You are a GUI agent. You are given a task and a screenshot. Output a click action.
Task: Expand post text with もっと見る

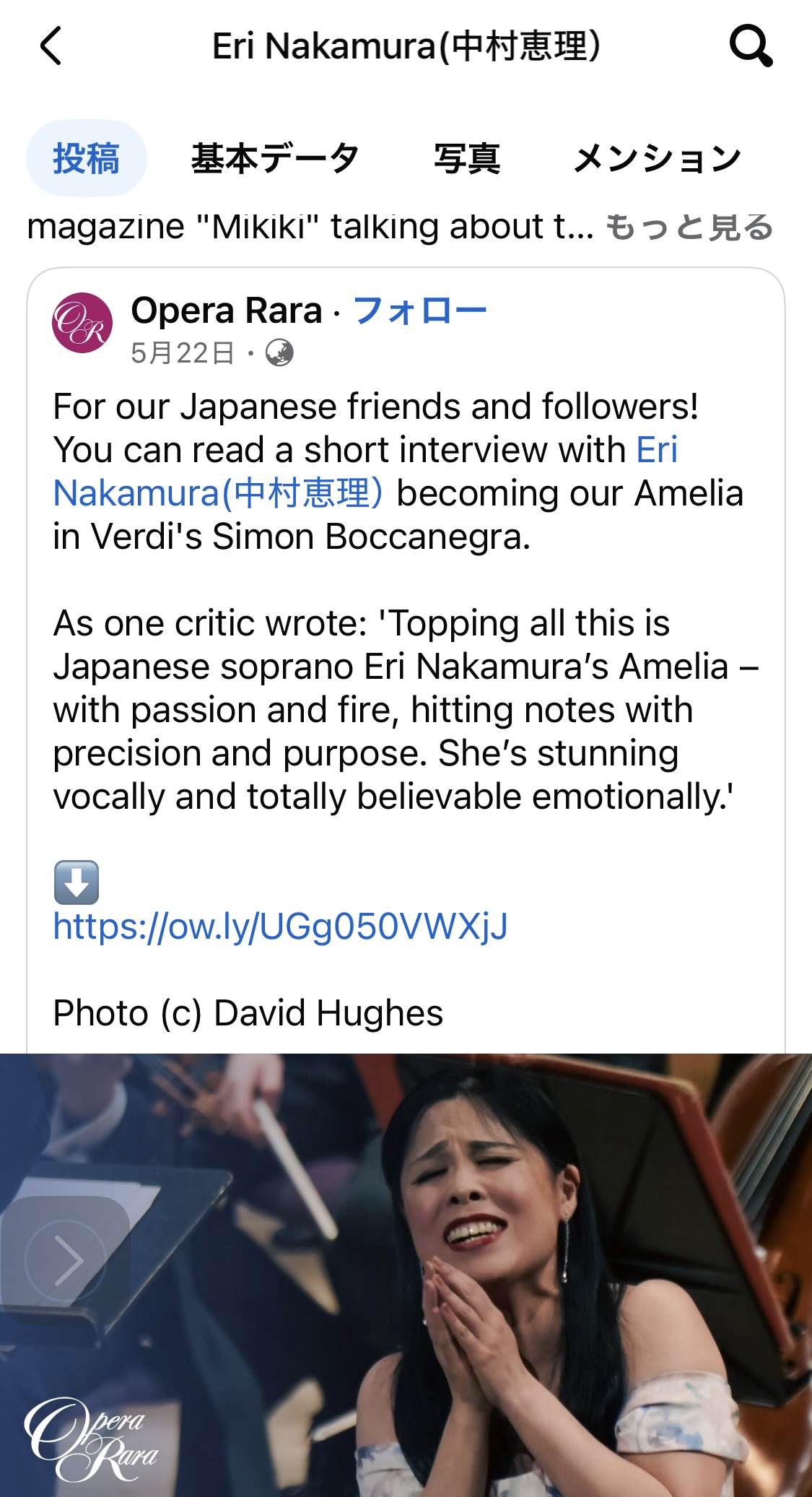689,227
